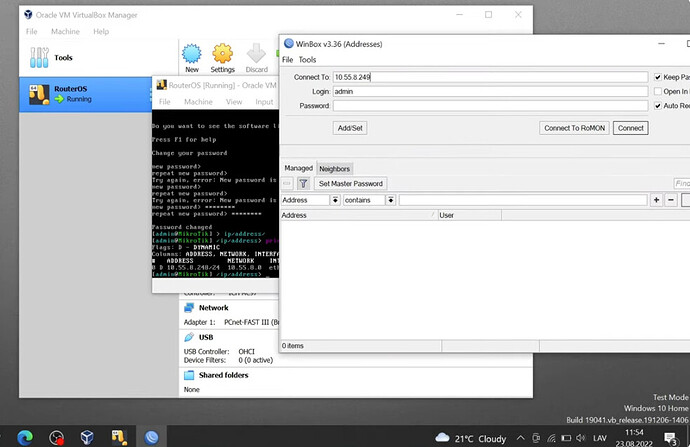Click Network section icon in VirtualBox details
Screen dimensions: 690x447
pos(189,308)
